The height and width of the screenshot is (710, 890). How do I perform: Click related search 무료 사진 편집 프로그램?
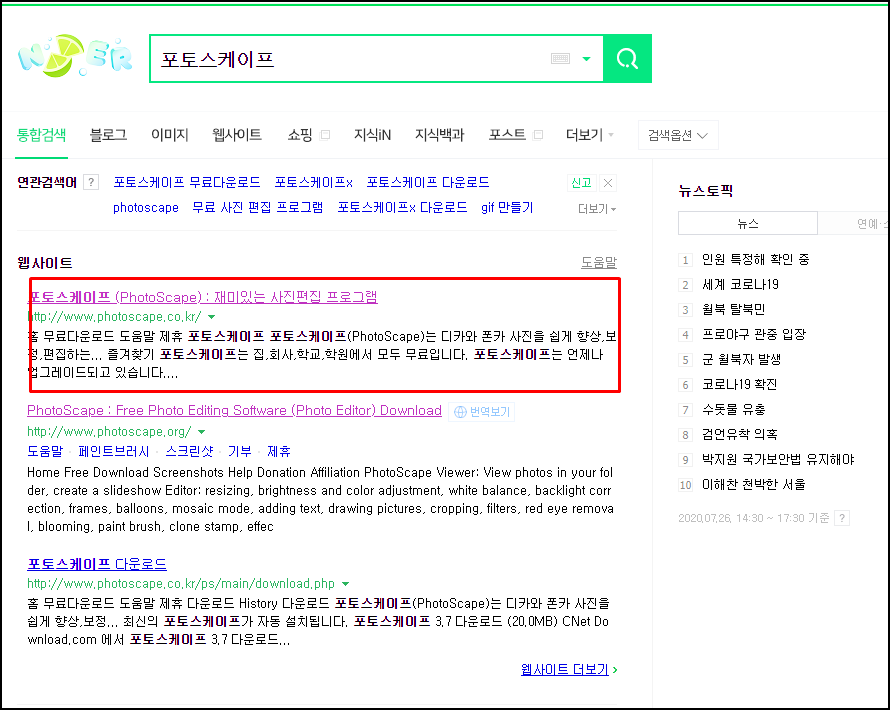(258, 208)
